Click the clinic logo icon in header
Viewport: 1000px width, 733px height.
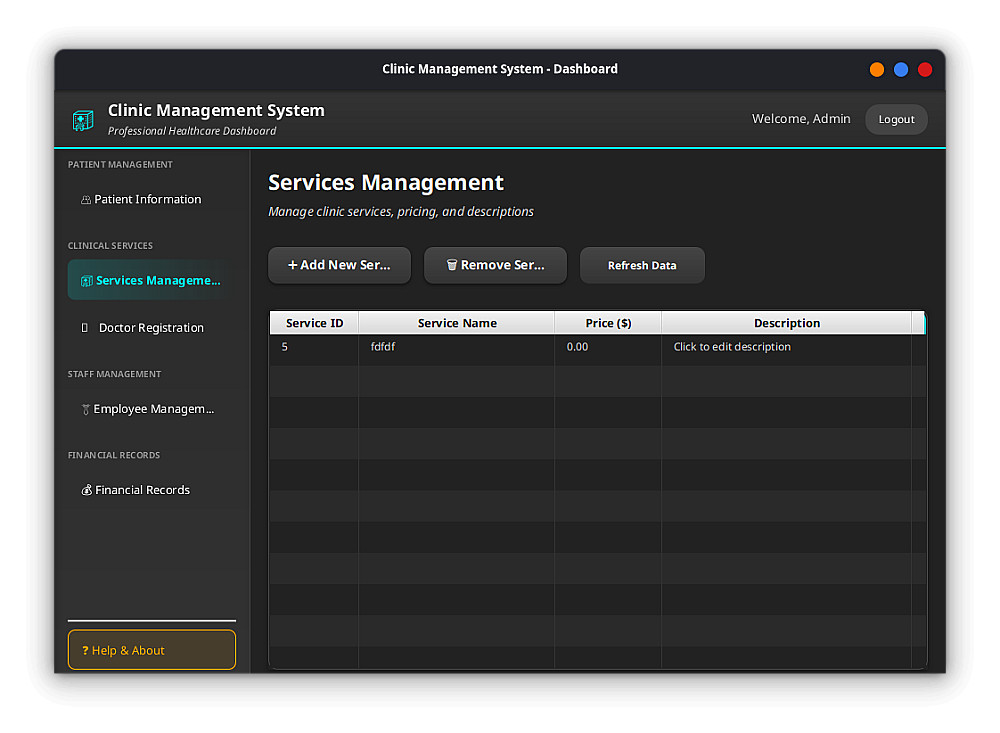click(83, 120)
